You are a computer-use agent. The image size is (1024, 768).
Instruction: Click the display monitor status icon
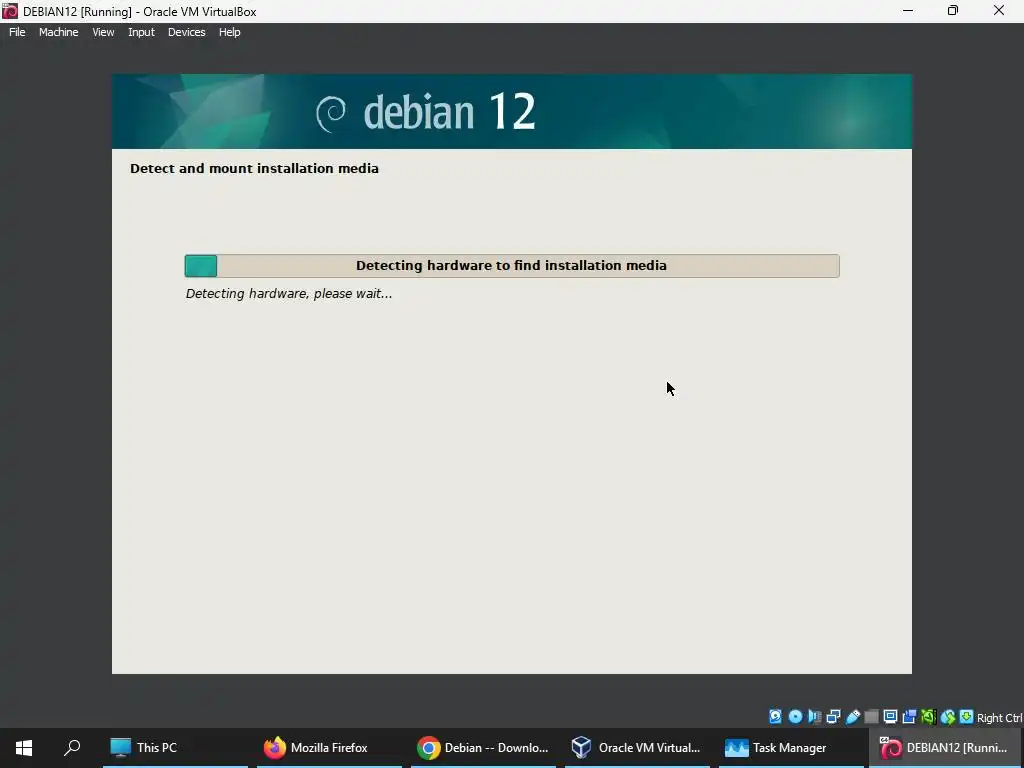890,716
